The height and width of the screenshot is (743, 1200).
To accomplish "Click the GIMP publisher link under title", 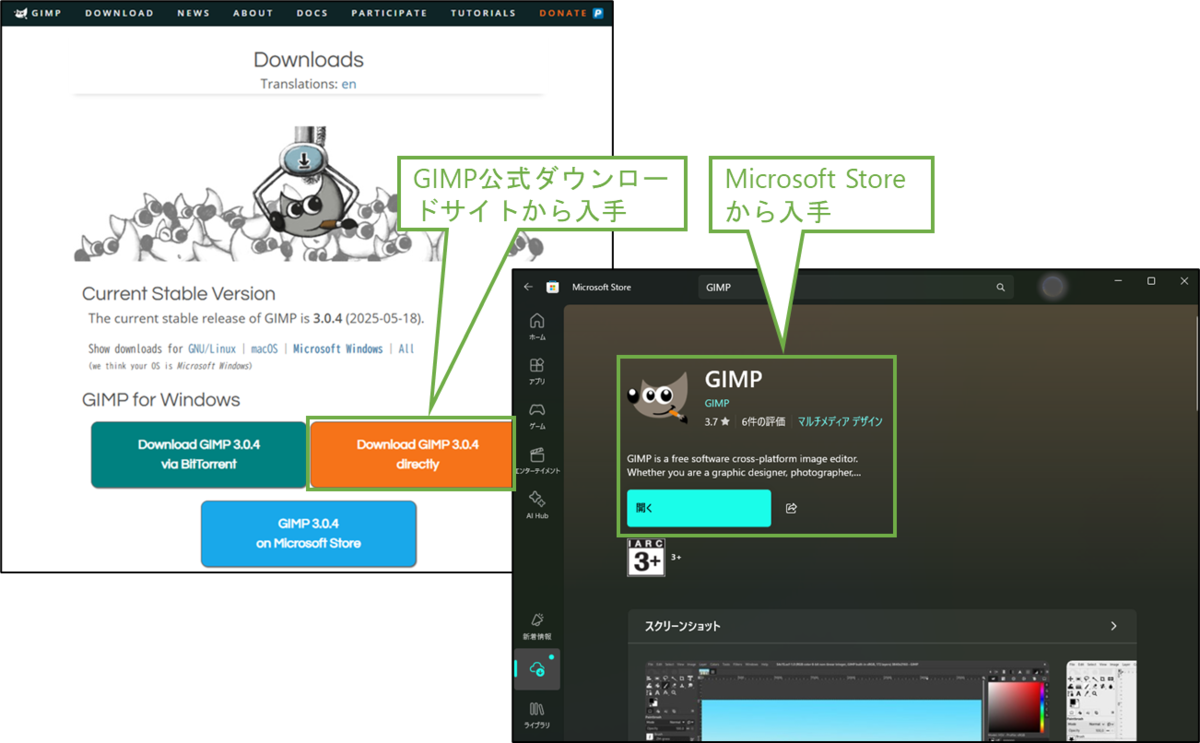I will (x=718, y=403).
